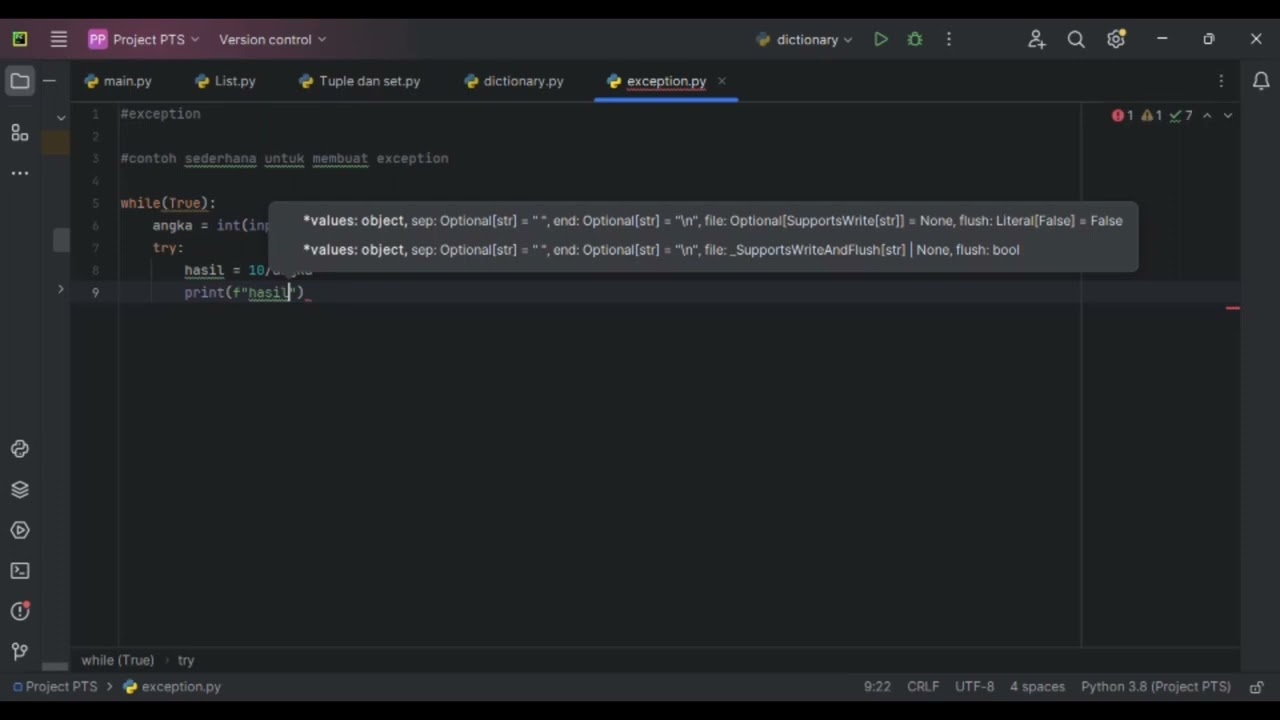This screenshot has height=720, width=1280.
Task: Collapse the left tool window dash
Action: pos(49,81)
